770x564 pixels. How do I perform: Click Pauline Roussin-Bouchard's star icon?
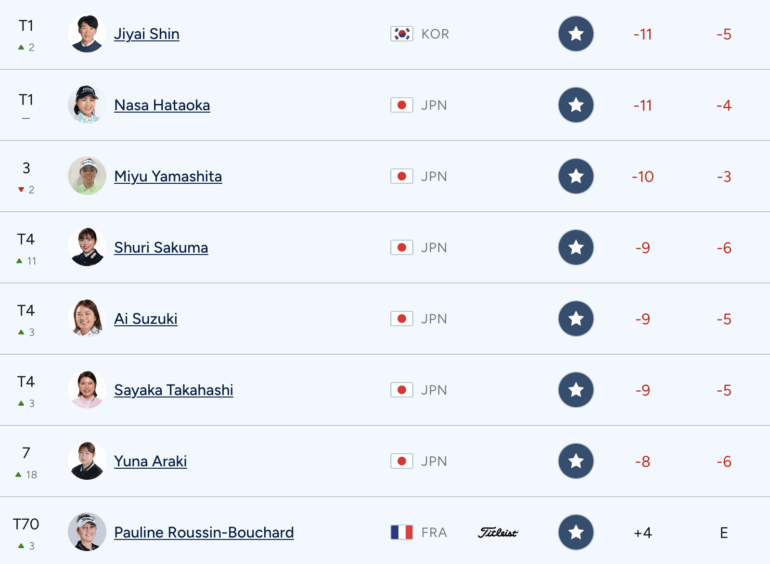tap(576, 533)
